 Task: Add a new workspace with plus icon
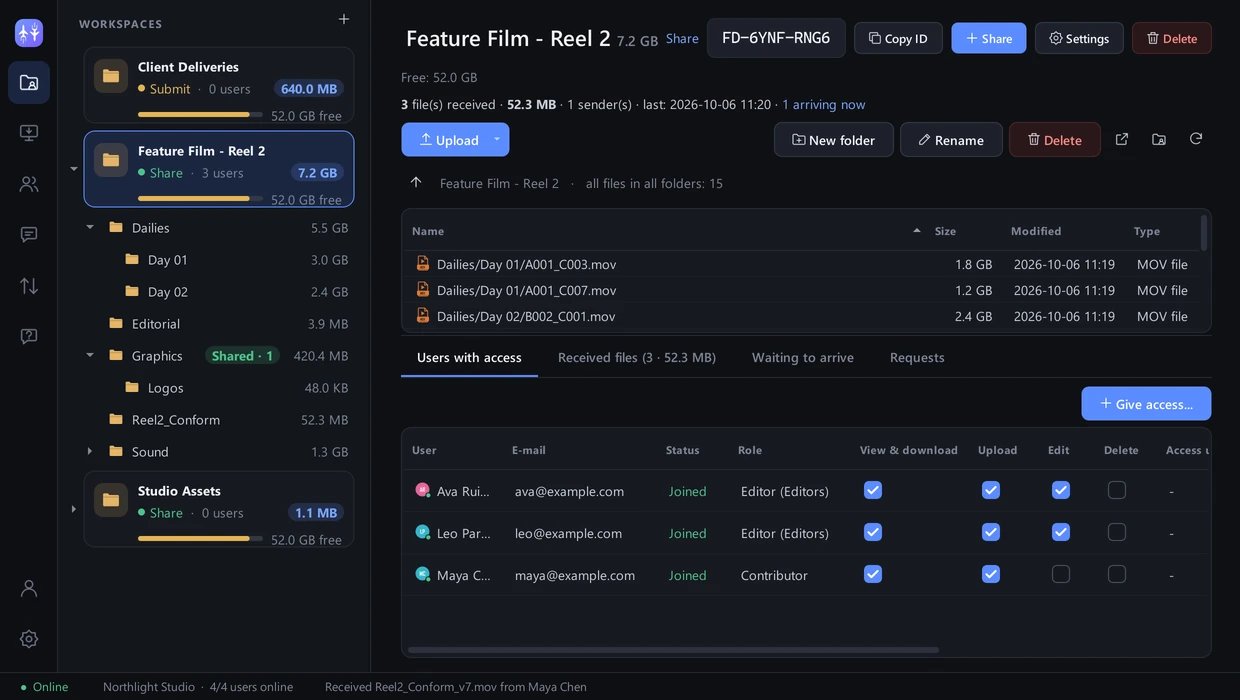coord(344,19)
